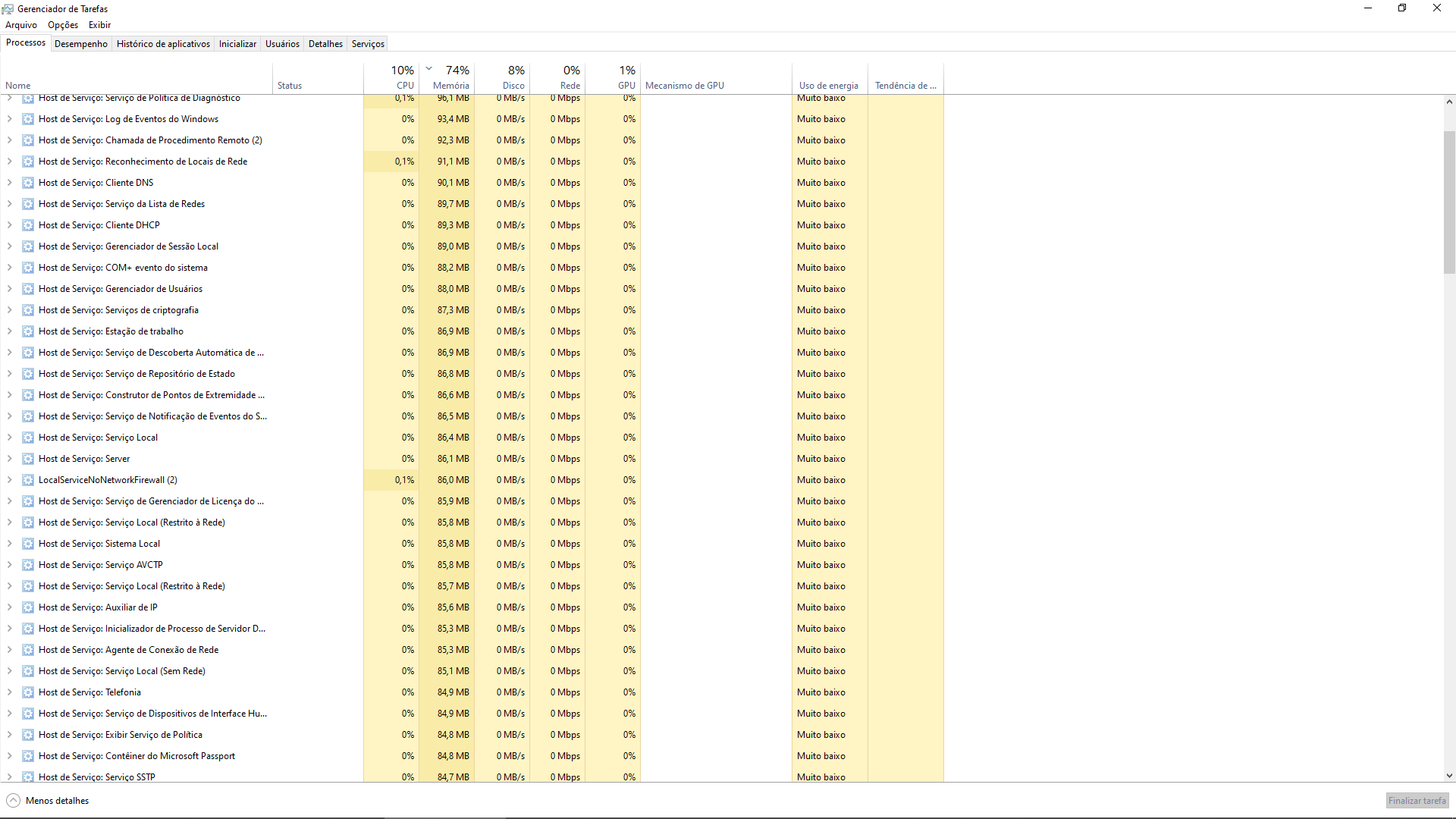This screenshot has height=819, width=1456.
Task: Expand the Construtor de Pontos de Extremidade row
Action: 10,395
